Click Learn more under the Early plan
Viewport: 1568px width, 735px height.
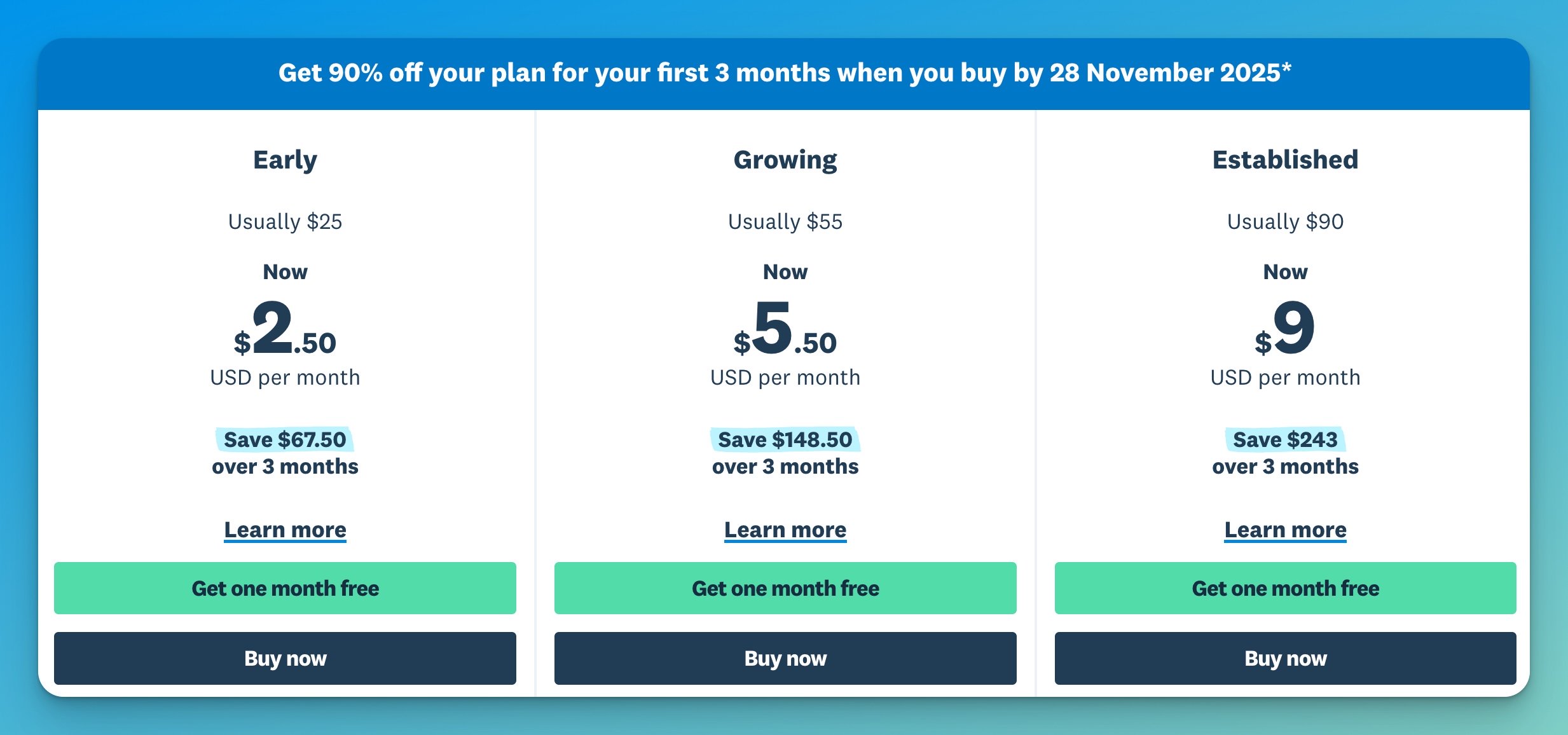[x=285, y=530]
